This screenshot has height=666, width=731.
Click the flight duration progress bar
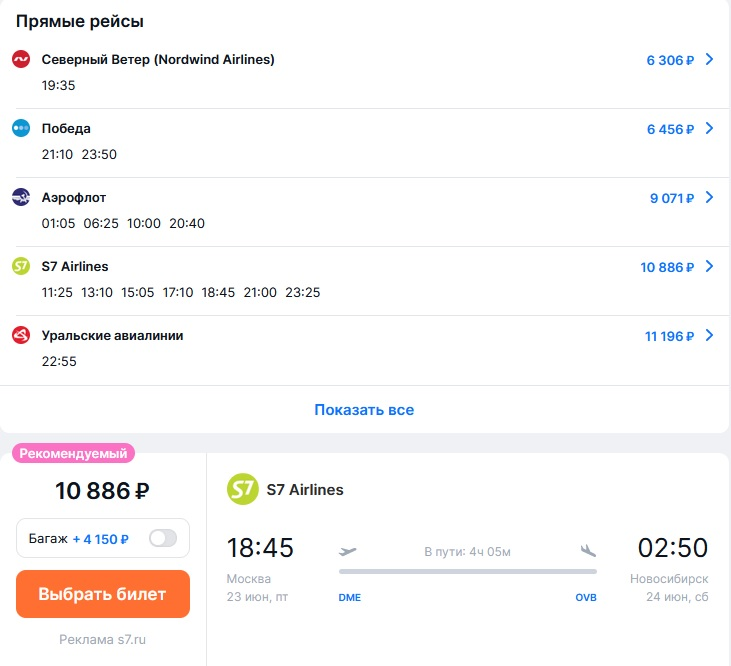tap(468, 572)
